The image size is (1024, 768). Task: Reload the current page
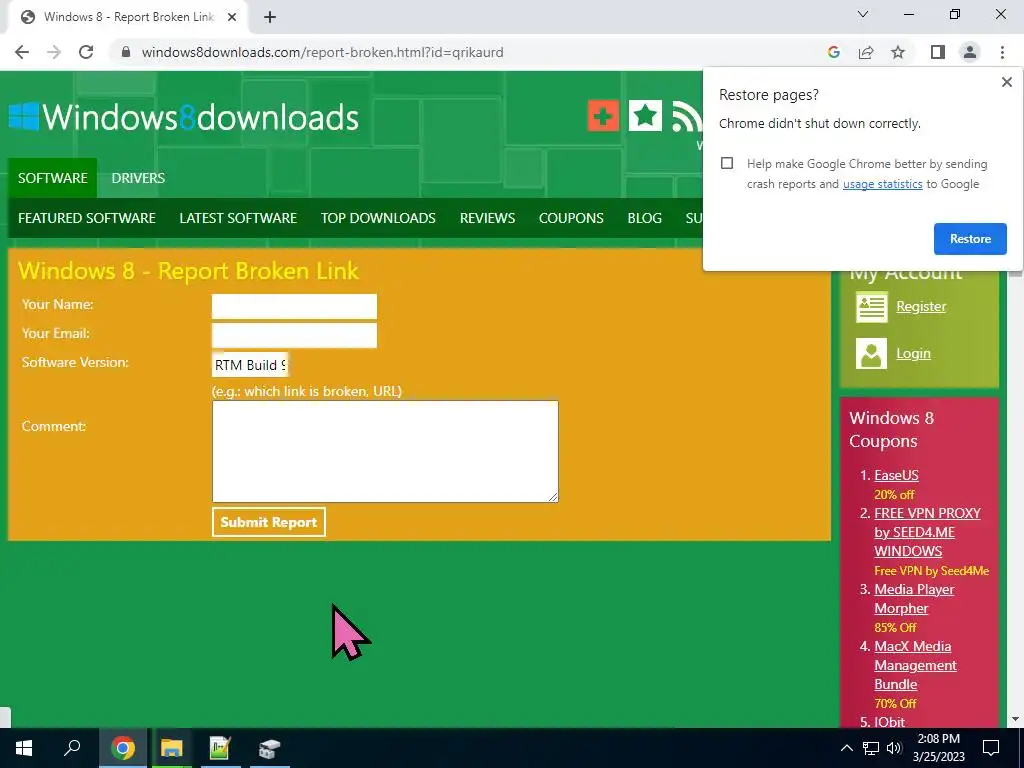(86, 52)
